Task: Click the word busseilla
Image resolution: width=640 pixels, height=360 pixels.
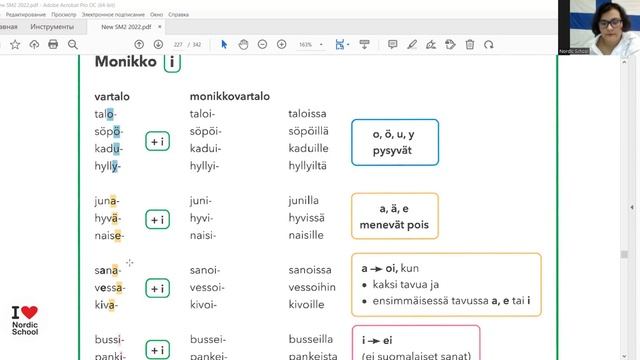Action: pyautogui.click(x=311, y=339)
